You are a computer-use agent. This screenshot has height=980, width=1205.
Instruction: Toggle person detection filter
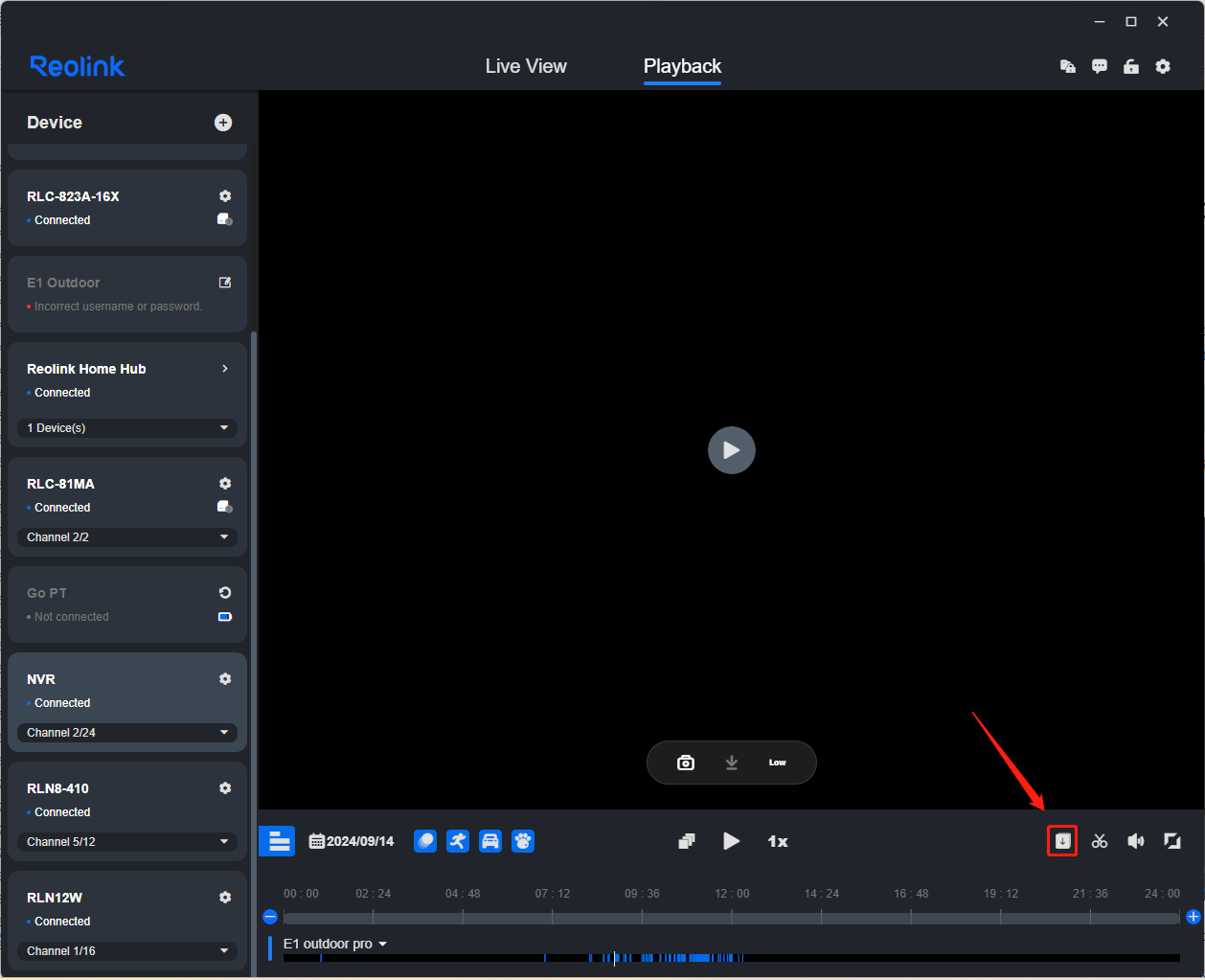458,841
